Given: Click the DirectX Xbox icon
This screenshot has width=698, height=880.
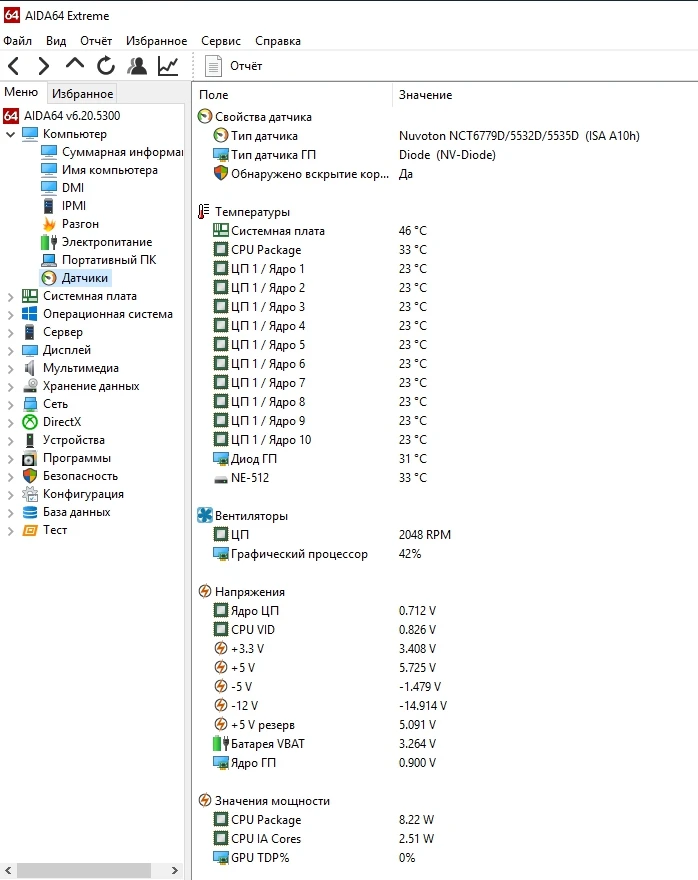Looking at the screenshot, I should (x=30, y=421).
